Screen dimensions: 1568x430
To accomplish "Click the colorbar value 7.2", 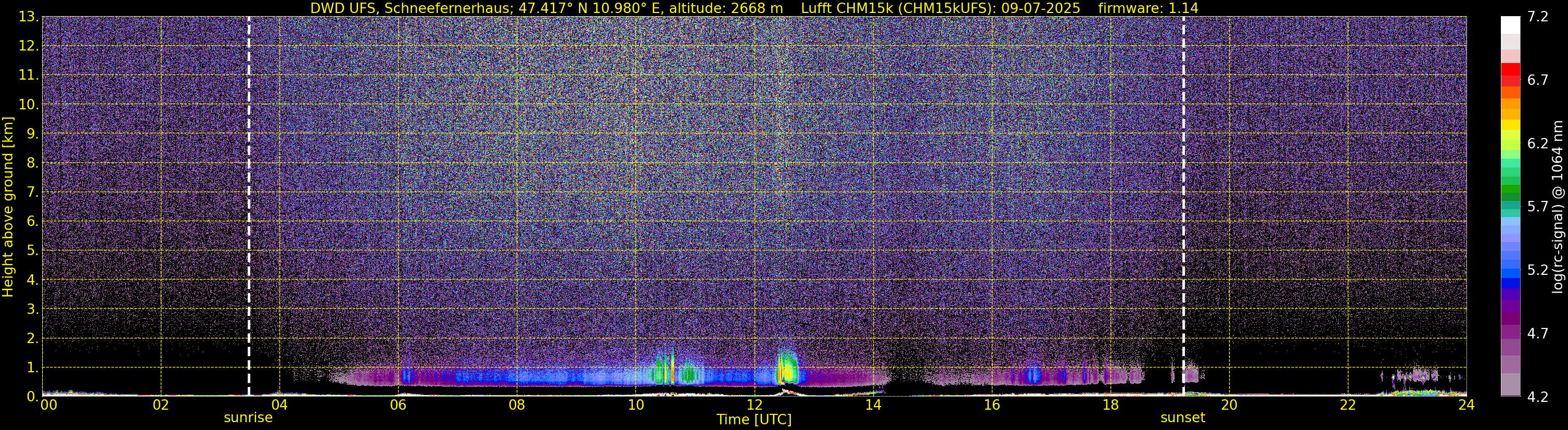I will pyautogui.click(x=1538, y=17).
